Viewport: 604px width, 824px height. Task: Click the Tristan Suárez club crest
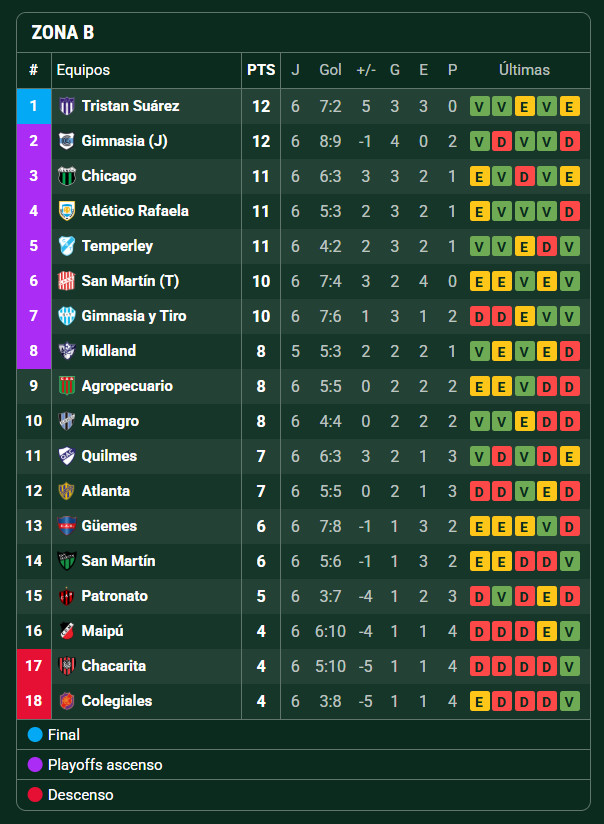[67, 106]
